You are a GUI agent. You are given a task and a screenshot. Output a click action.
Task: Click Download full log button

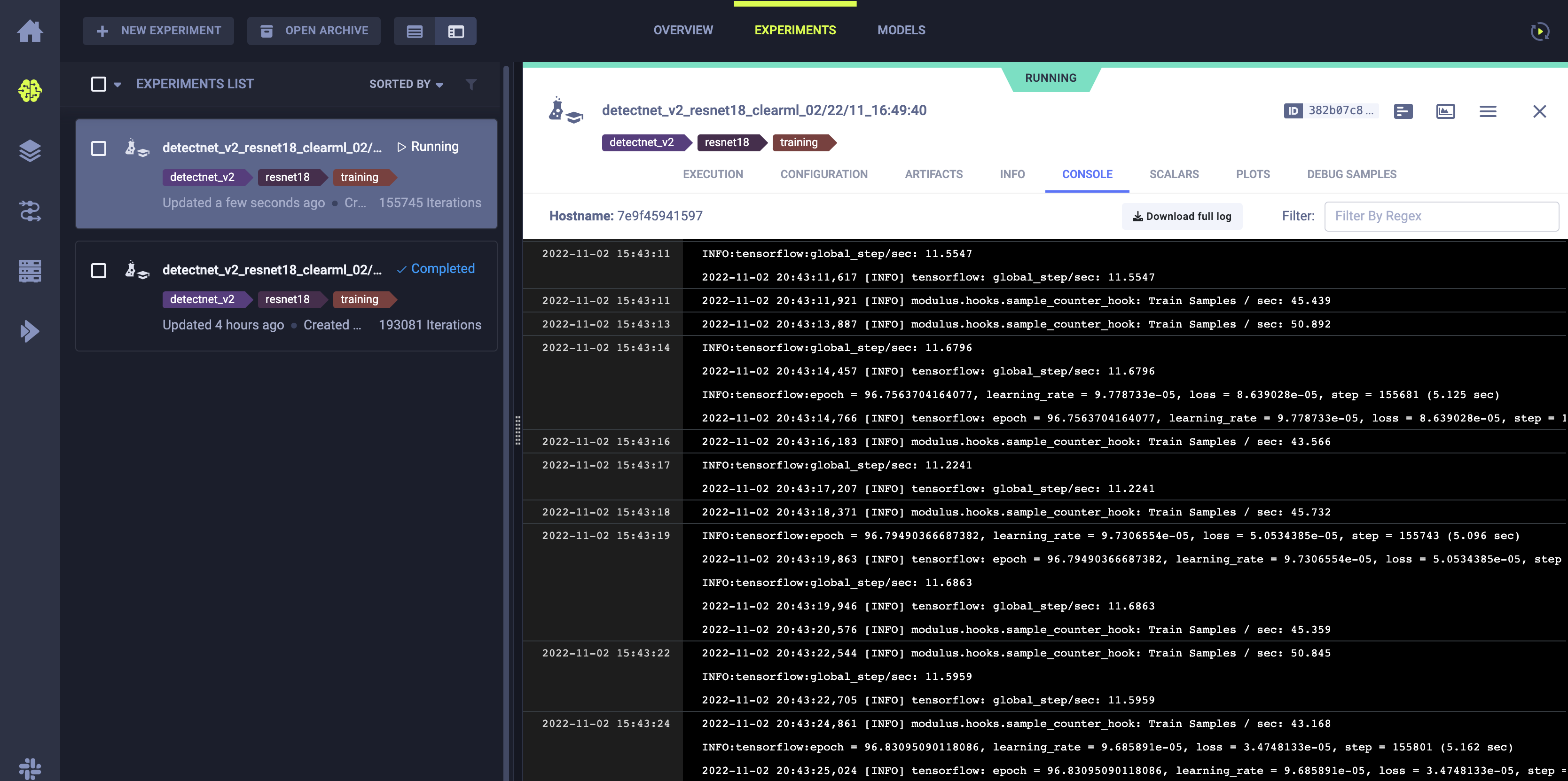(1182, 216)
